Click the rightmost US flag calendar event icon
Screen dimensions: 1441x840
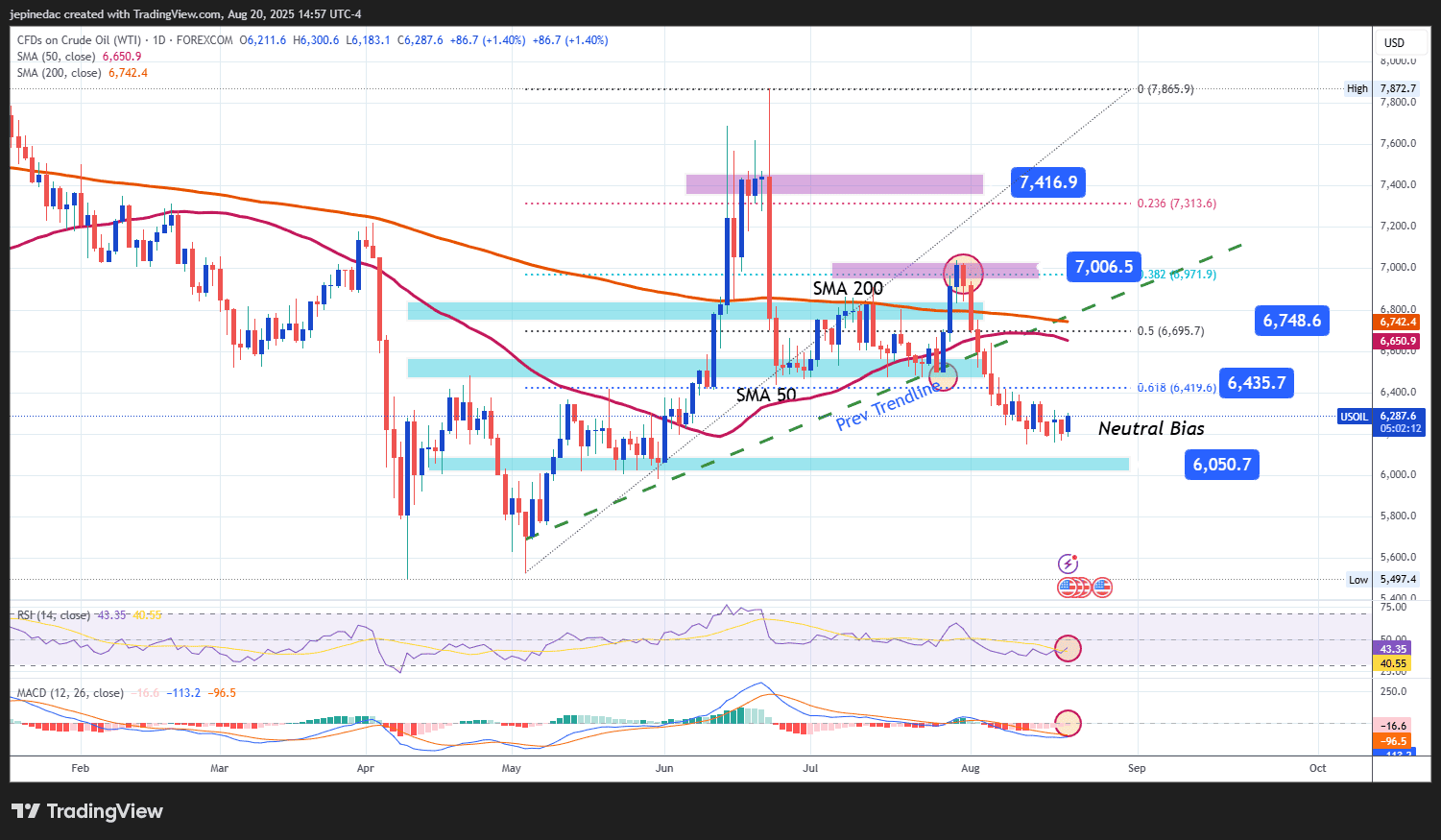point(1100,587)
